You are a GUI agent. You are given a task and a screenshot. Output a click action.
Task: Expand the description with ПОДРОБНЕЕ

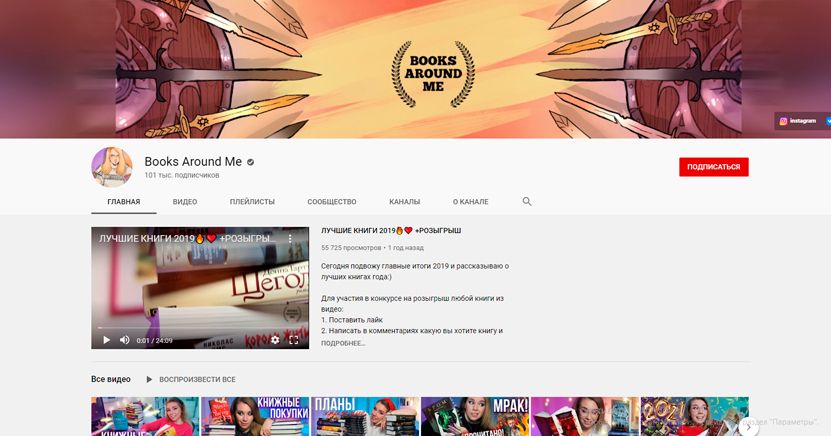(343, 343)
